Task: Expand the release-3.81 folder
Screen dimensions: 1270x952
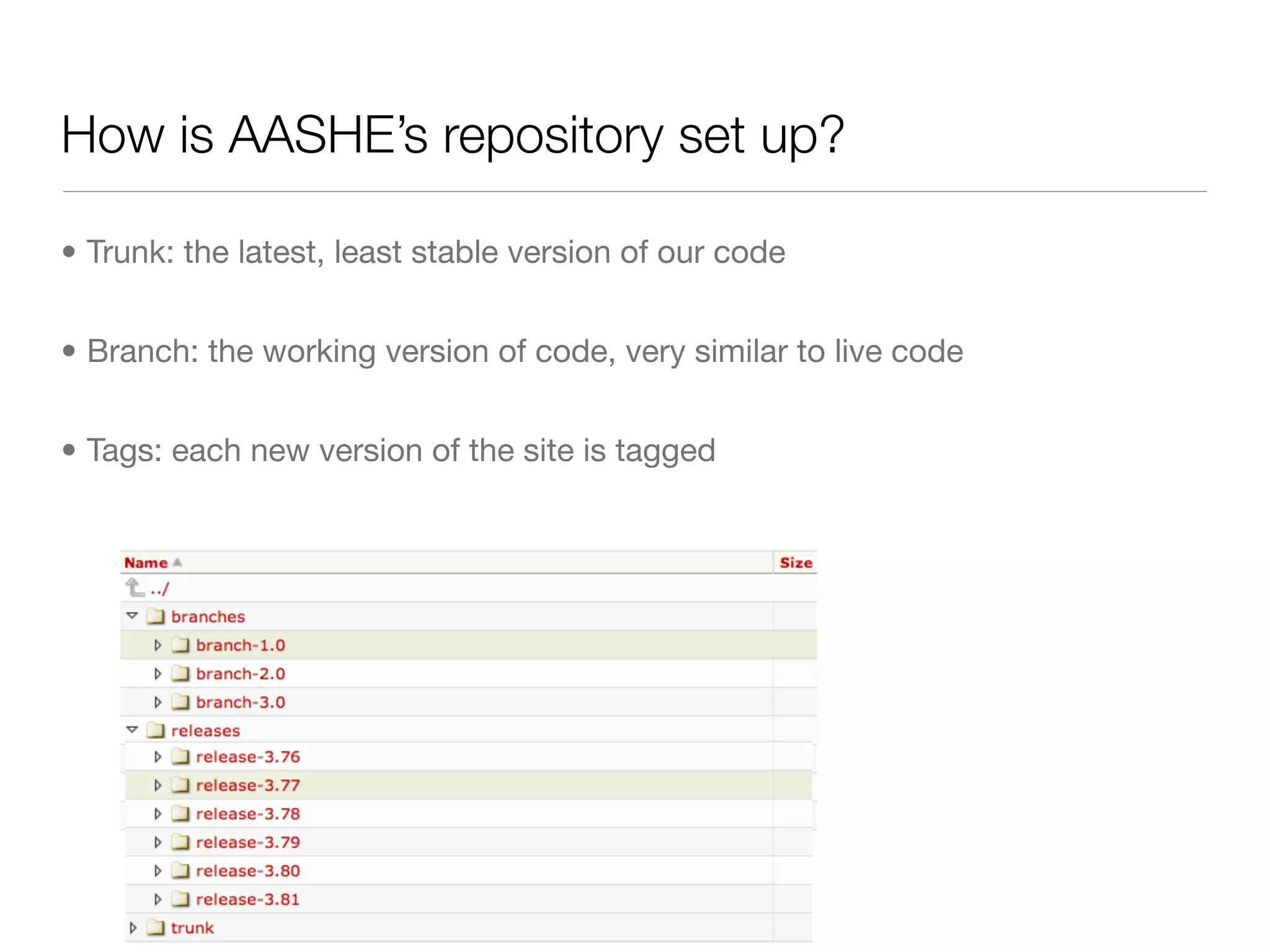Action: pyautogui.click(x=158, y=899)
